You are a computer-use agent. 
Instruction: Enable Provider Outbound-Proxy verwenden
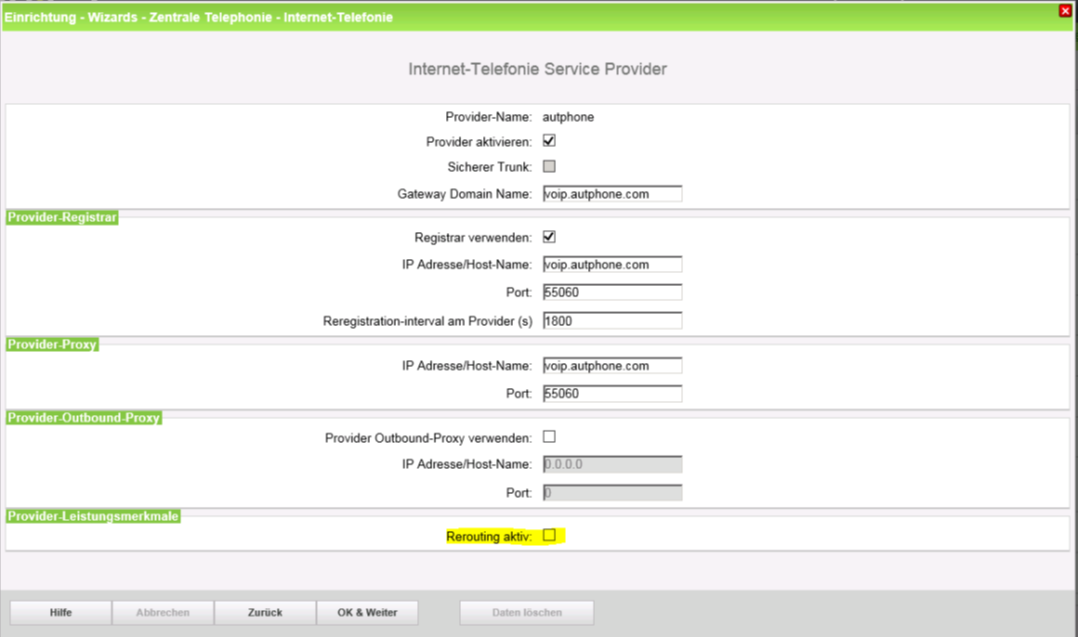(x=549, y=437)
